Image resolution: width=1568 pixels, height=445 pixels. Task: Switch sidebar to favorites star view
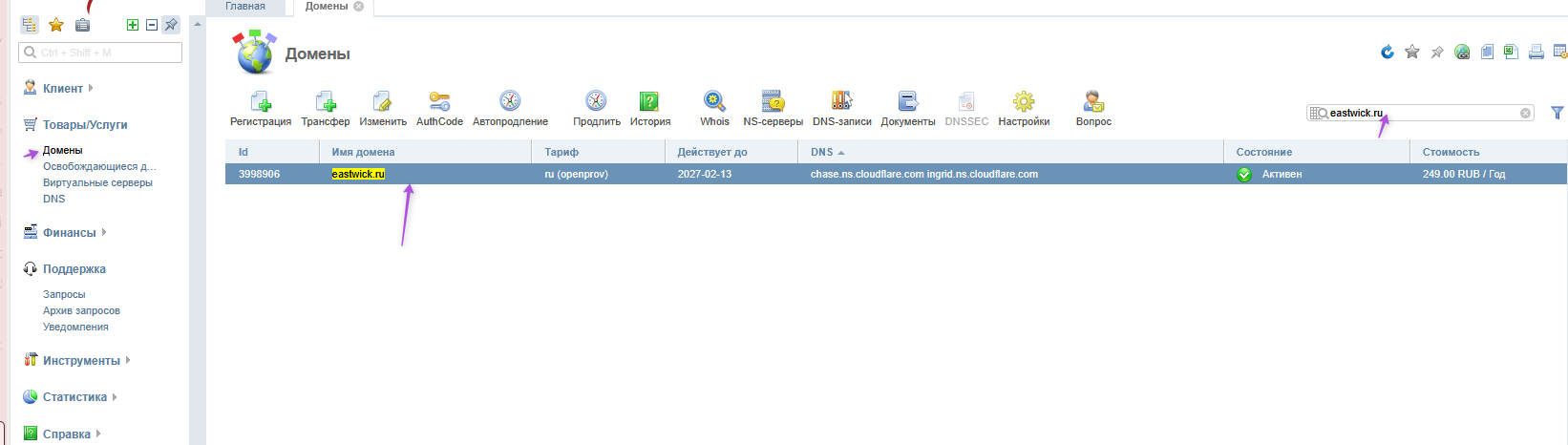pyautogui.click(x=56, y=25)
